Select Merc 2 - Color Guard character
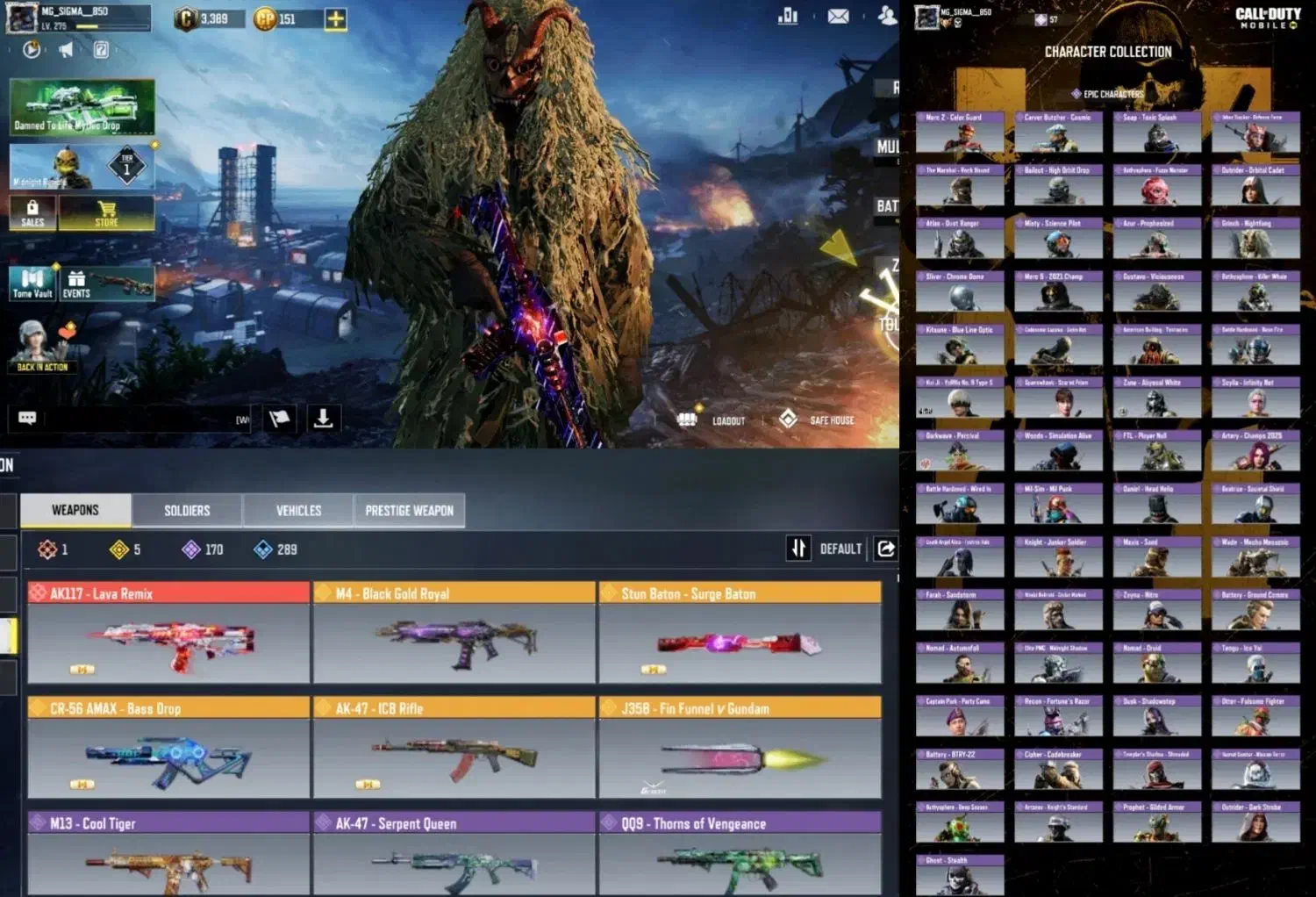The image size is (1316, 897). 960,133
